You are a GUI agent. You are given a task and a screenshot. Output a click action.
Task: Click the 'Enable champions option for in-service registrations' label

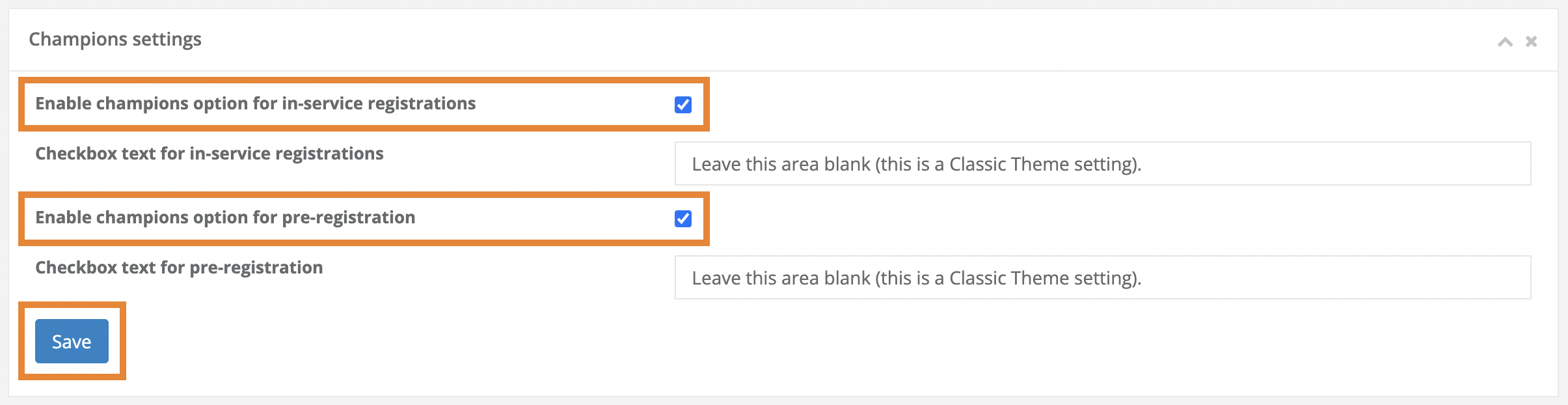click(x=255, y=104)
